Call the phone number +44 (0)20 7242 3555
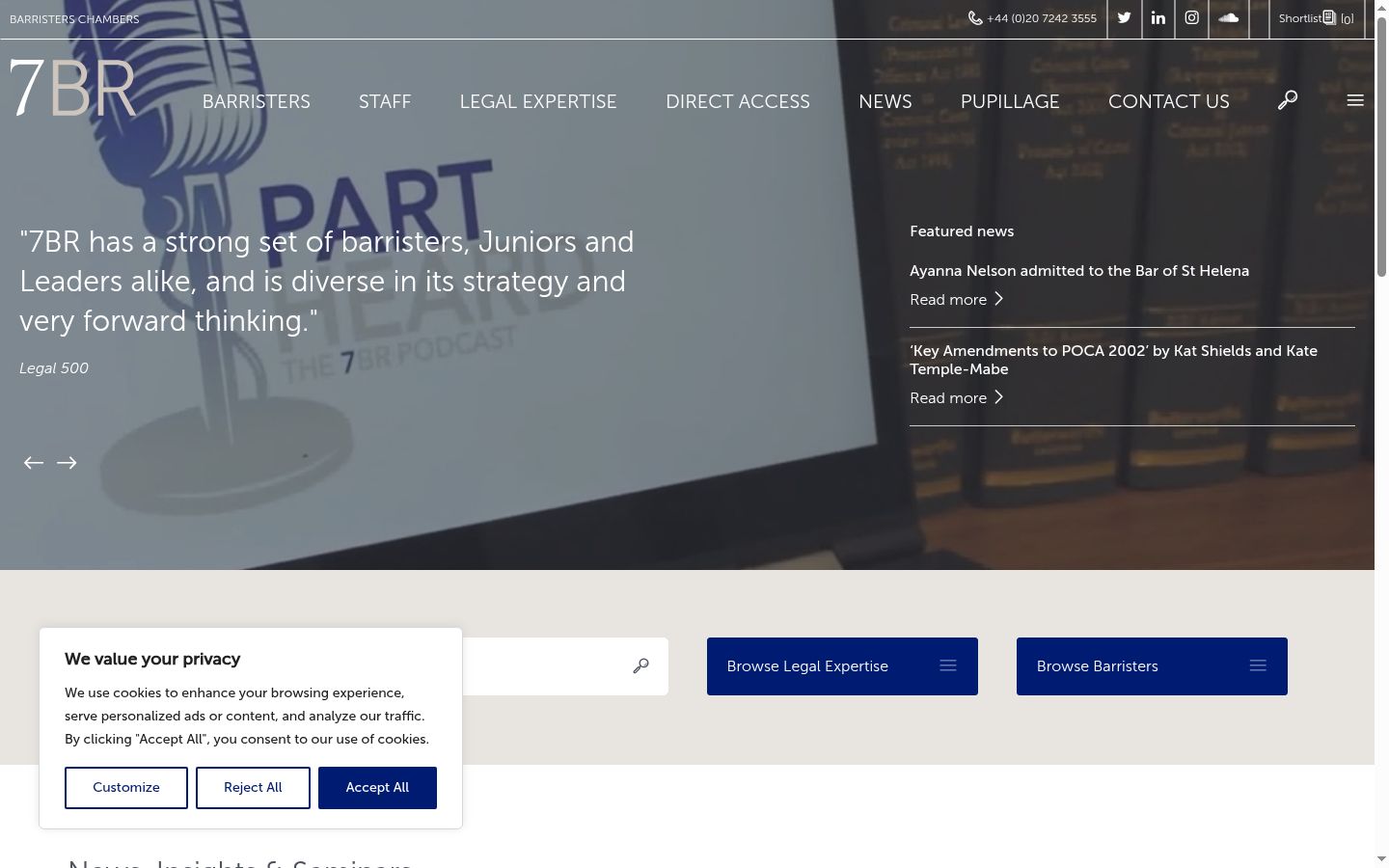The image size is (1389, 868). point(1032,18)
